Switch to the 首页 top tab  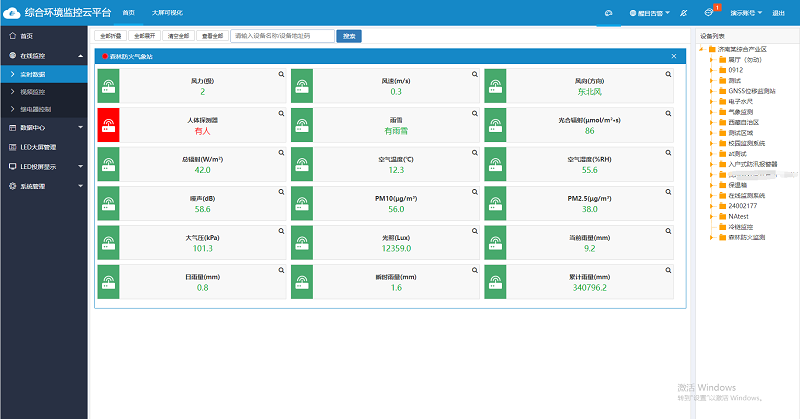[129, 13]
